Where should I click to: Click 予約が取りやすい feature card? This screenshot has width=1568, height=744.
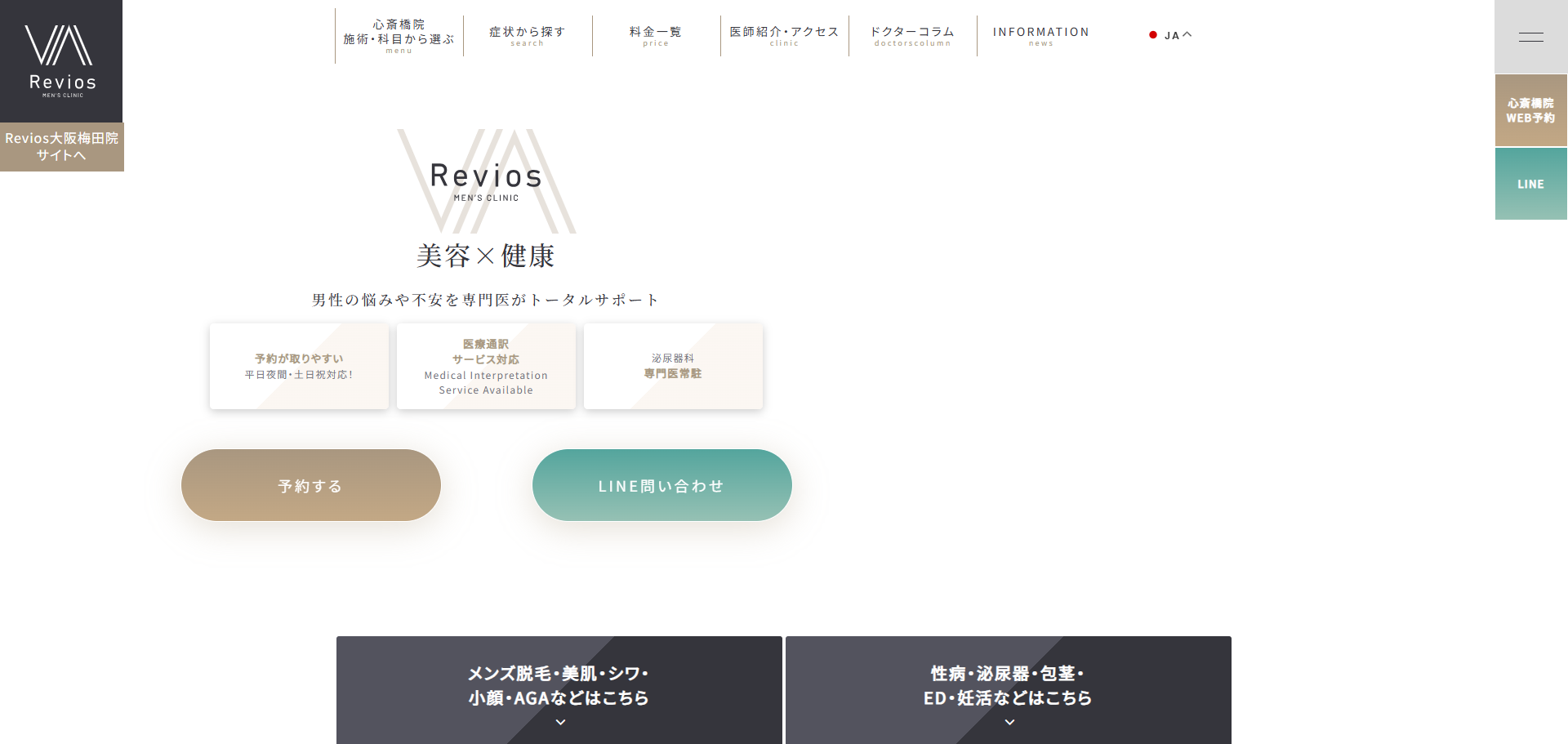(x=299, y=366)
